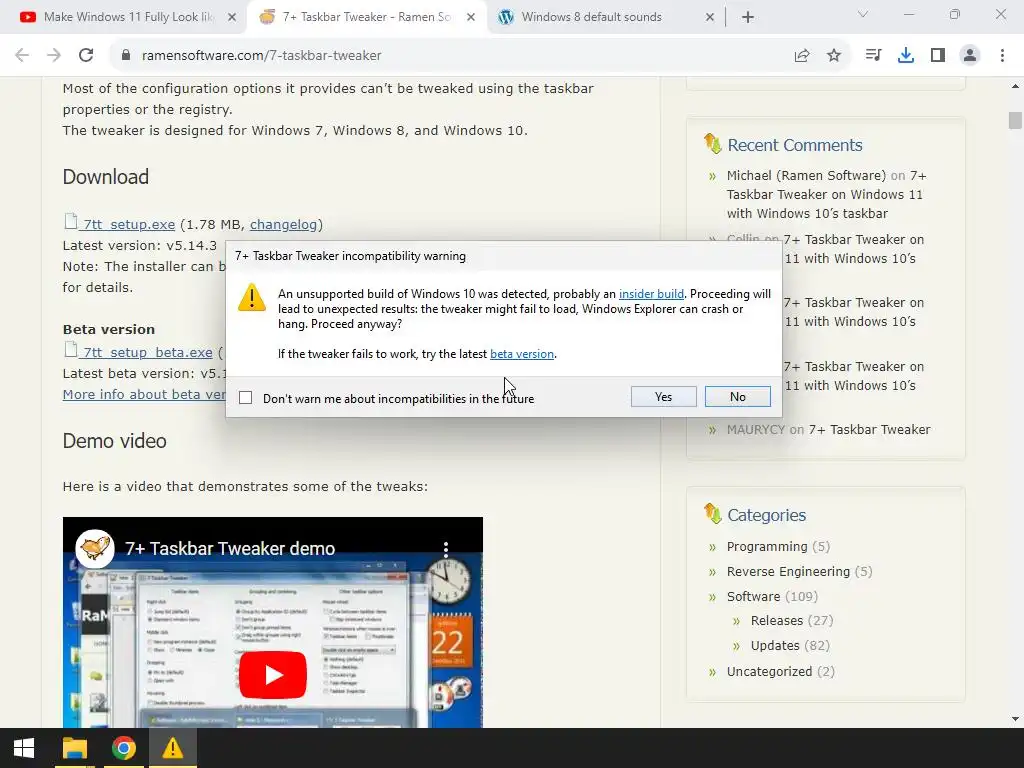
Task: Open the tab search chevron
Action: (863, 14)
